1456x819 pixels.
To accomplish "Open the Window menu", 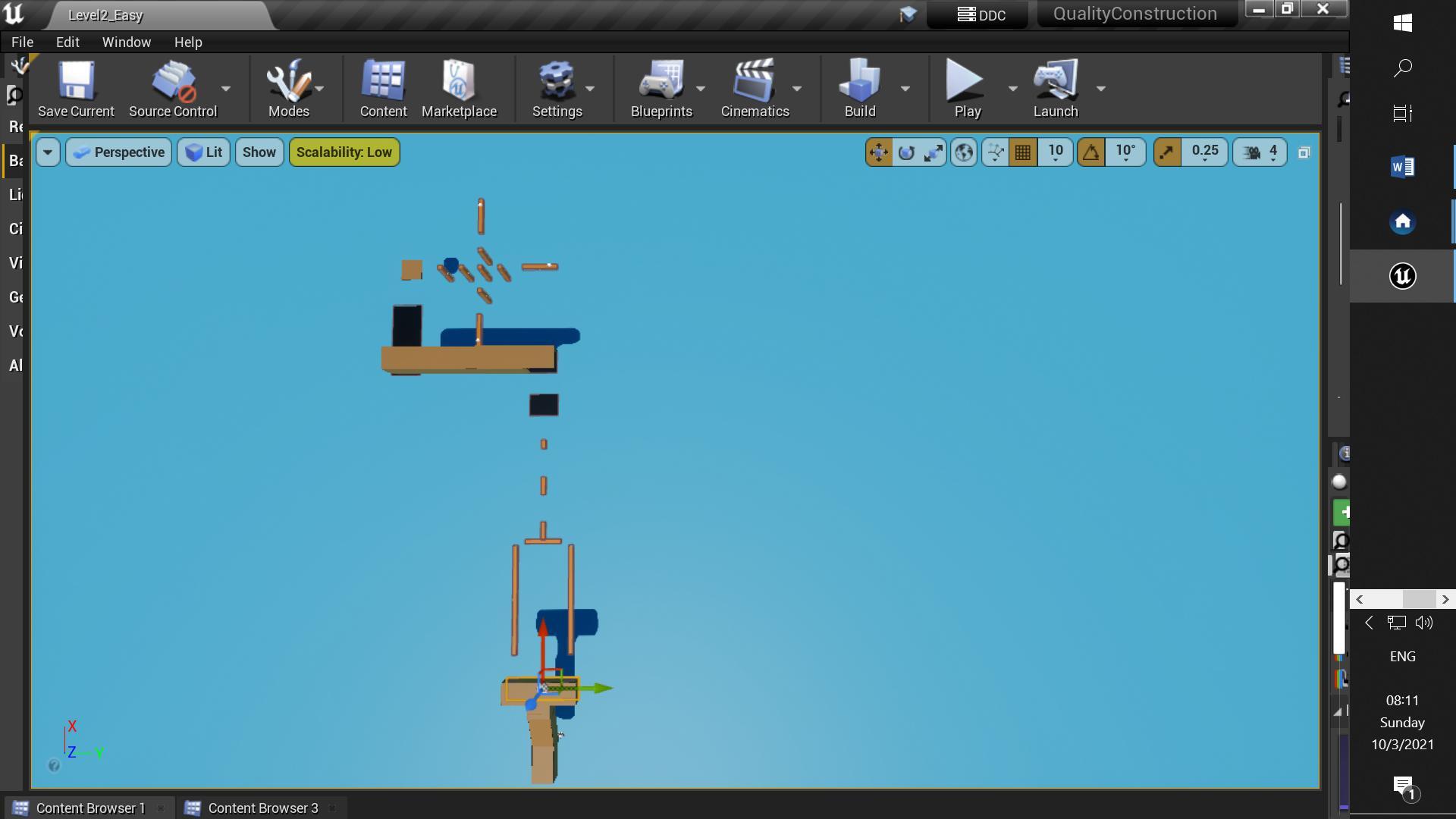I will [126, 42].
